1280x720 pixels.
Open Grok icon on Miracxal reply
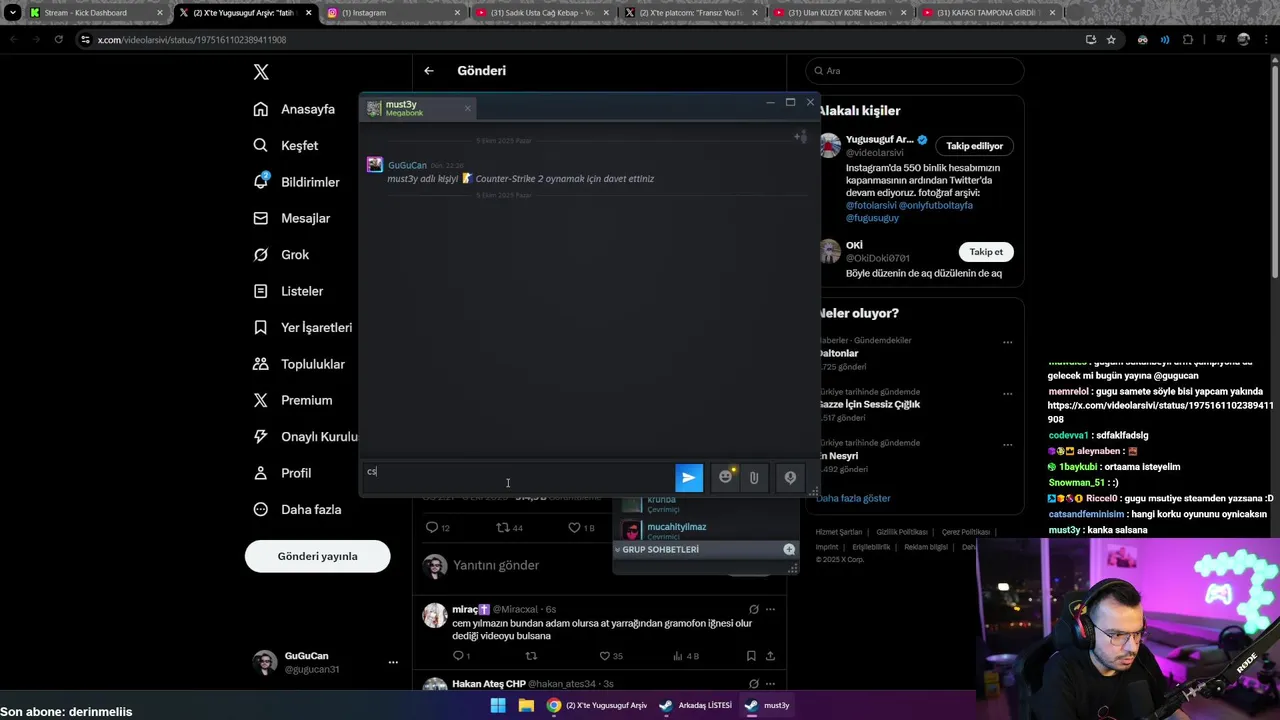754,609
